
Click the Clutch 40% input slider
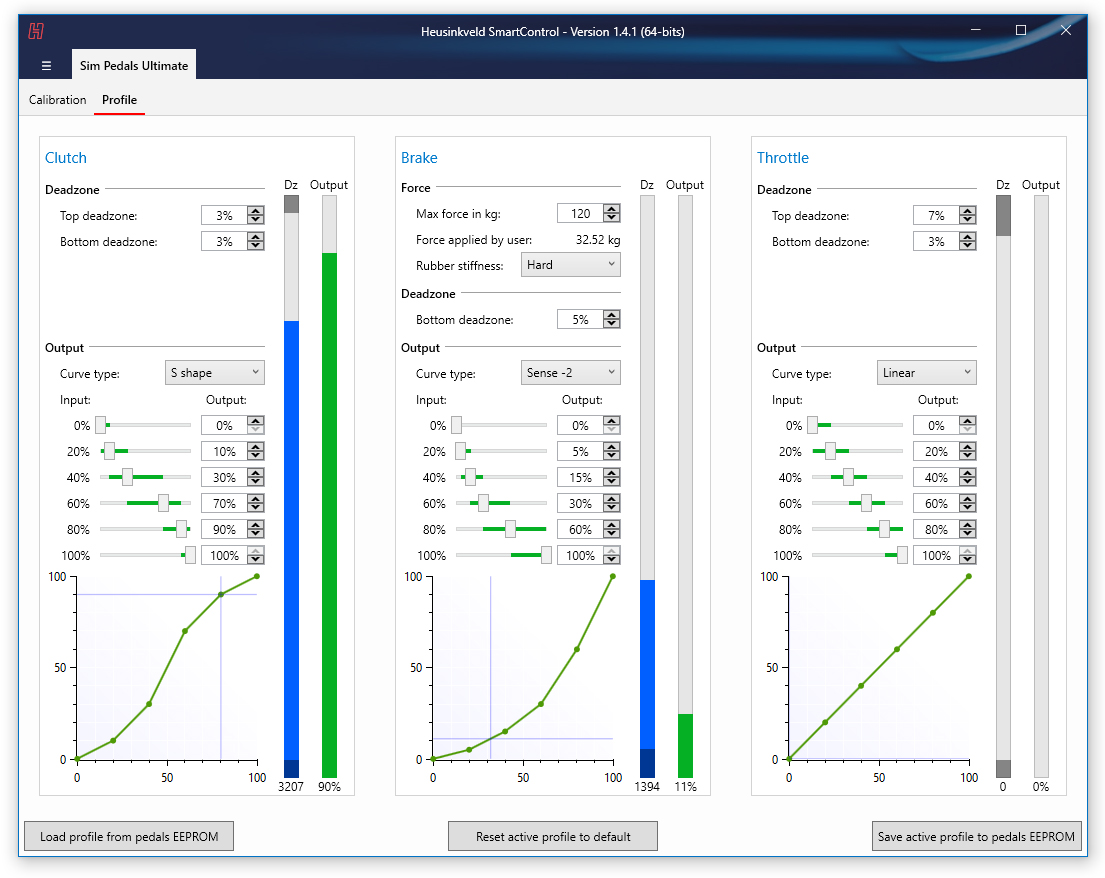click(x=145, y=477)
